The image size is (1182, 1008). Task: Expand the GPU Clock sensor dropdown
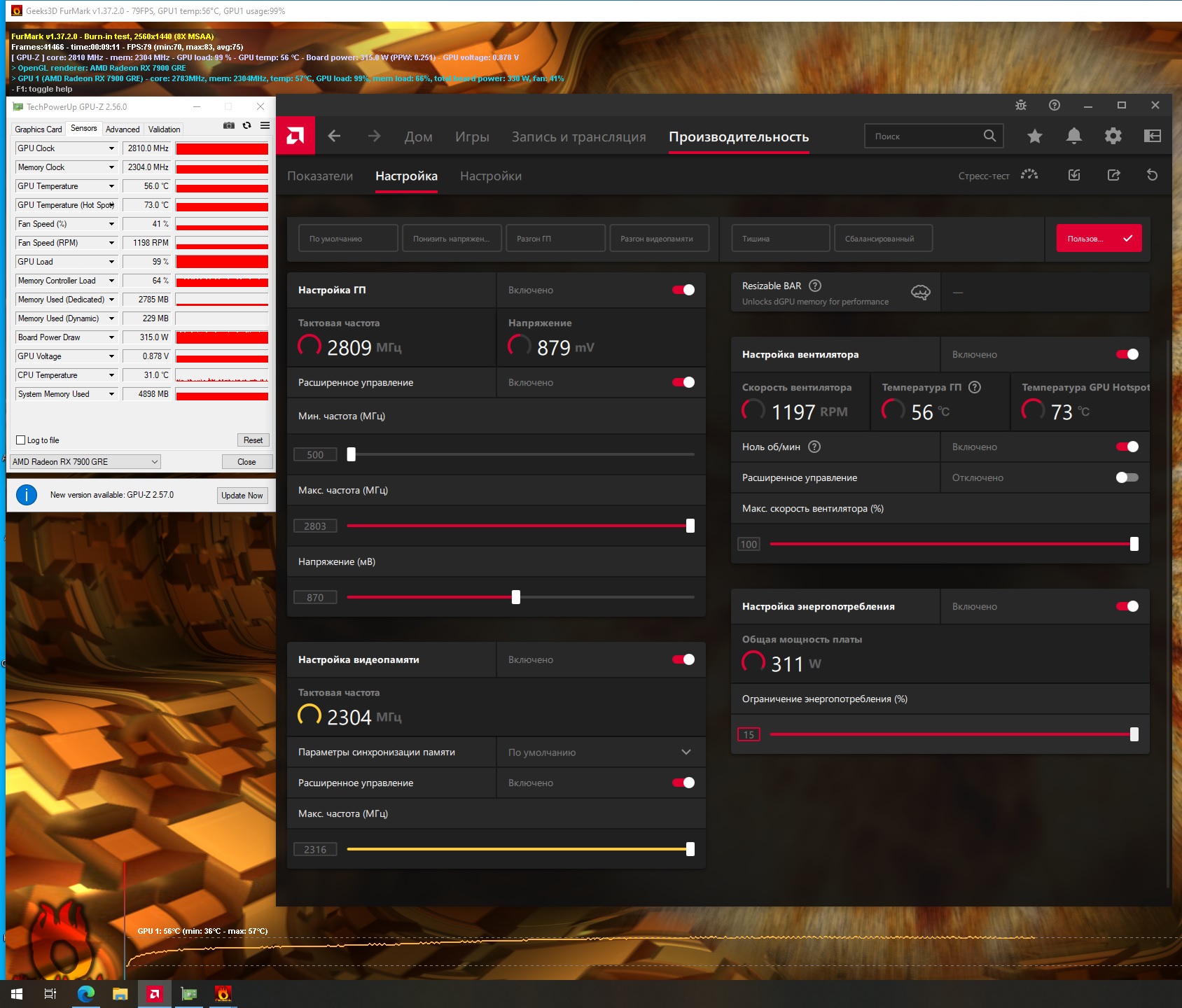pos(111,148)
